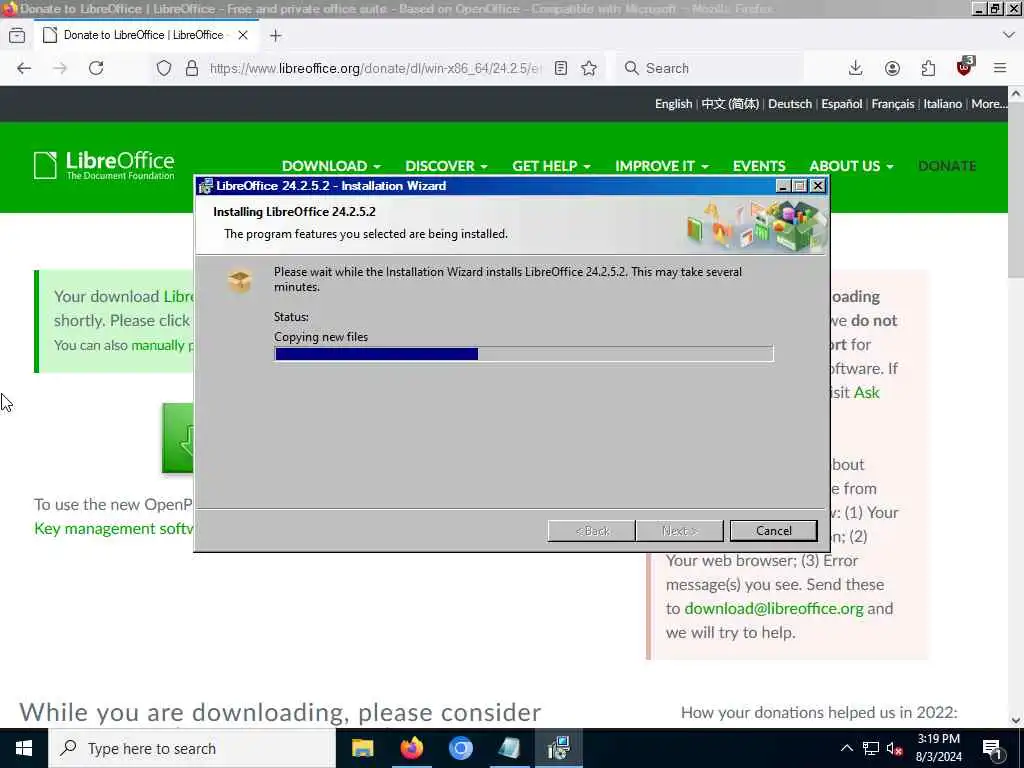Image resolution: width=1024 pixels, height=768 pixels.
Task: Click the network tray icon
Action: [871, 748]
